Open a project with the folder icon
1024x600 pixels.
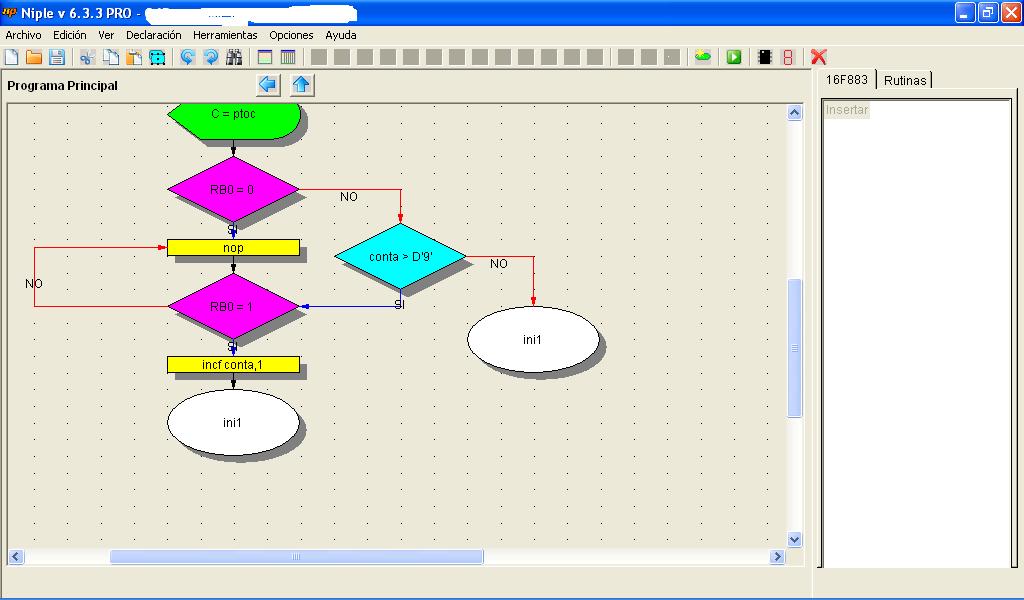34,57
